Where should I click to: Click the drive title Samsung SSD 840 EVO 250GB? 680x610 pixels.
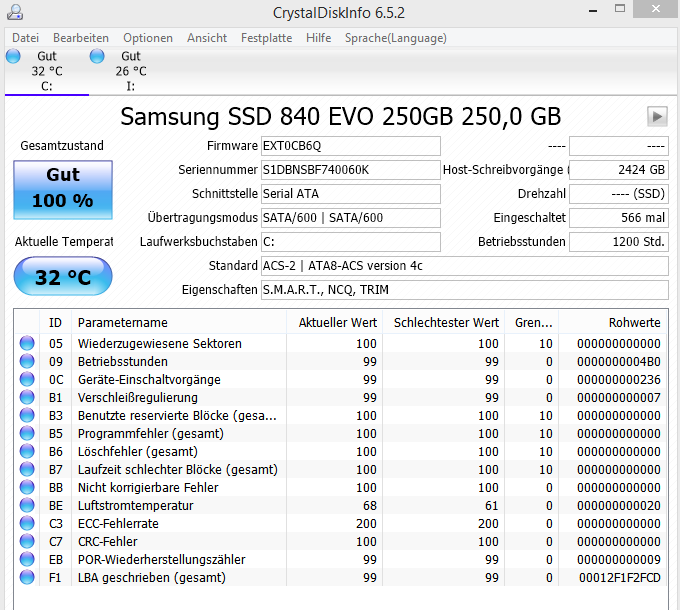coord(340,116)
